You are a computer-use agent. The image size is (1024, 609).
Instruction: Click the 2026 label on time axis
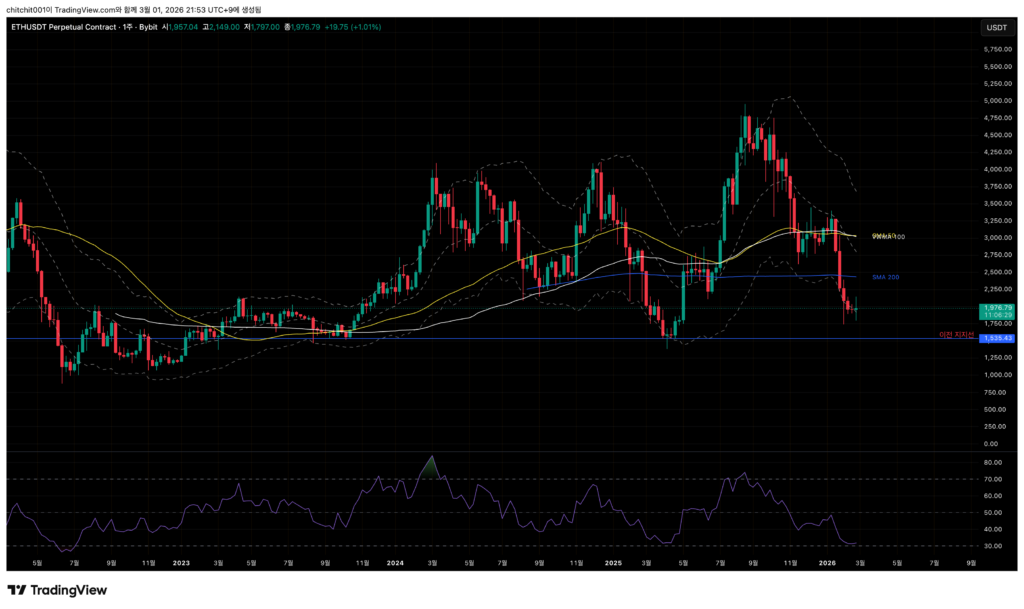830,562
